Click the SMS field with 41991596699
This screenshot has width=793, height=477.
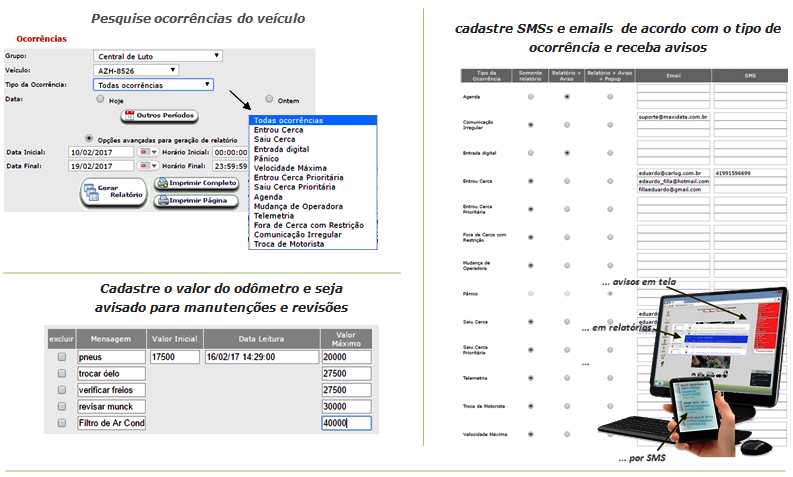[750, 173]
